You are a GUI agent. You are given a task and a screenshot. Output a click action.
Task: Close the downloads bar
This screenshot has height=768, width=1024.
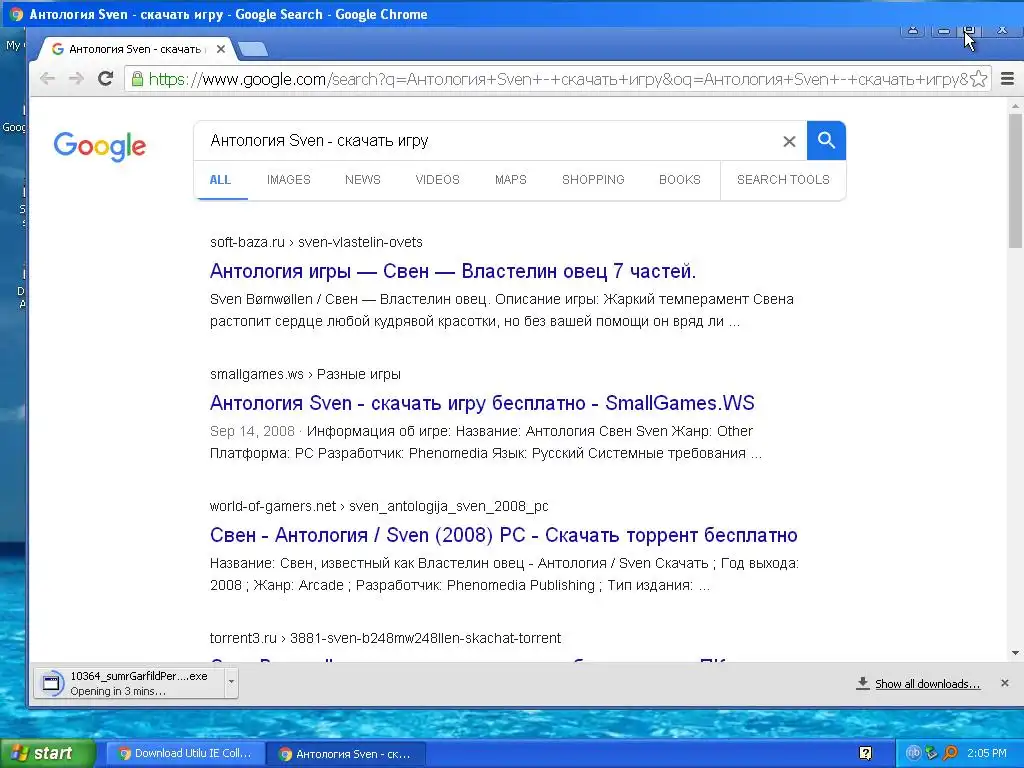click(1004, 683)
